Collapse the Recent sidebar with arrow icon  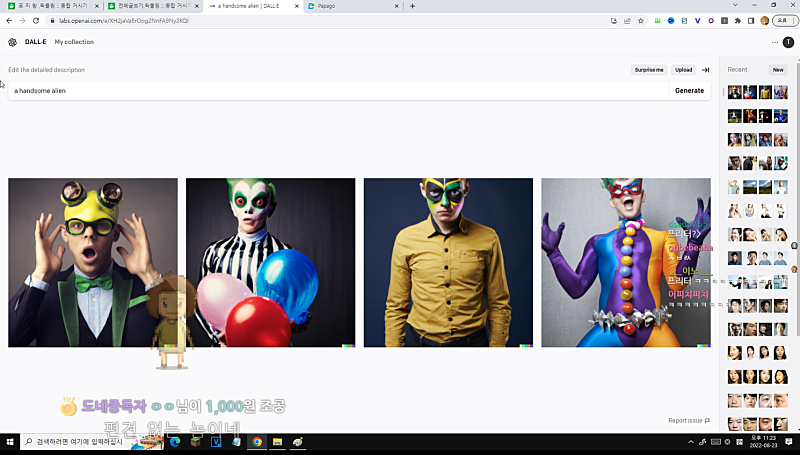pos(706,70)
